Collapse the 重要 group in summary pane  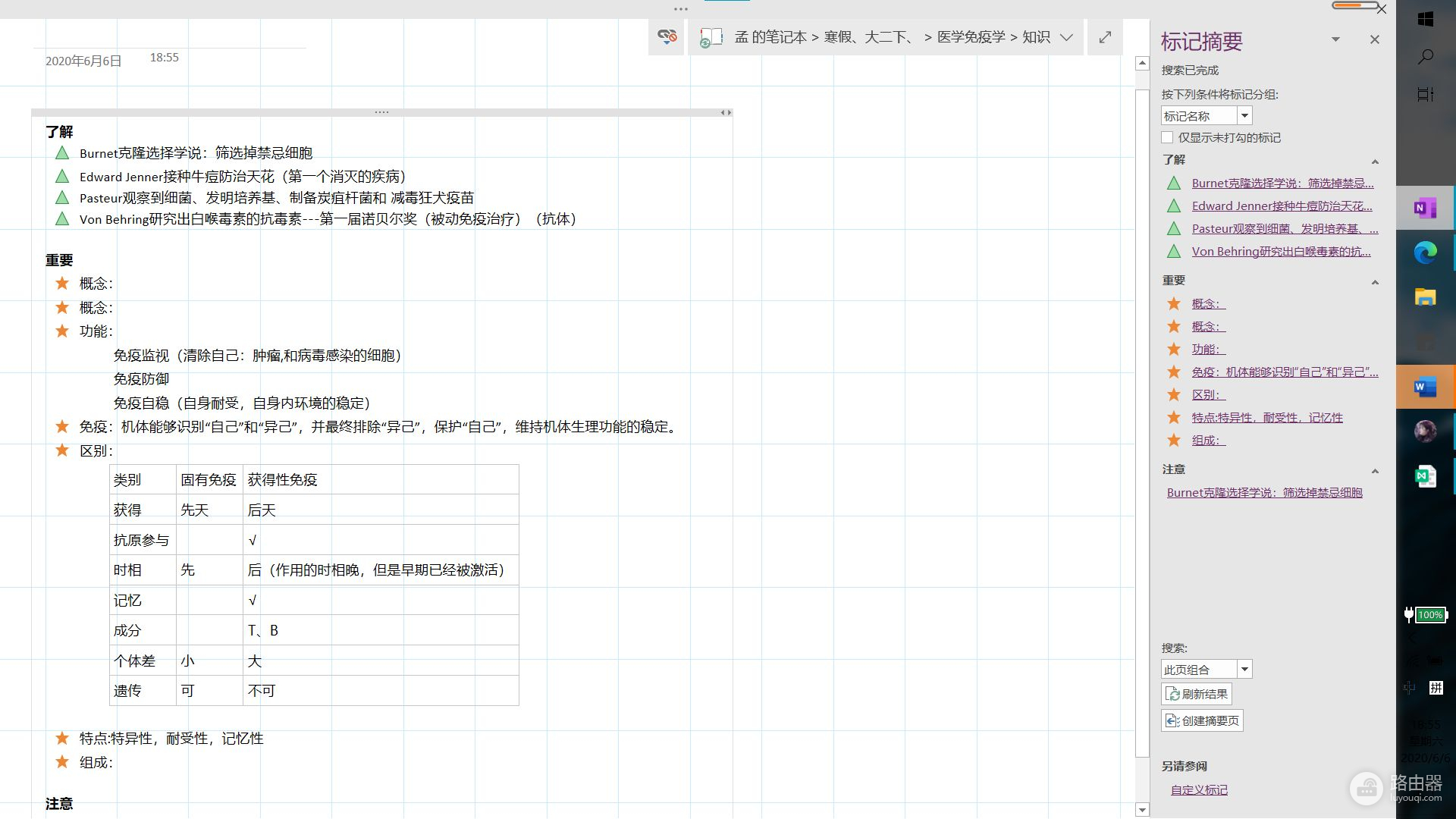point(1374,282)
